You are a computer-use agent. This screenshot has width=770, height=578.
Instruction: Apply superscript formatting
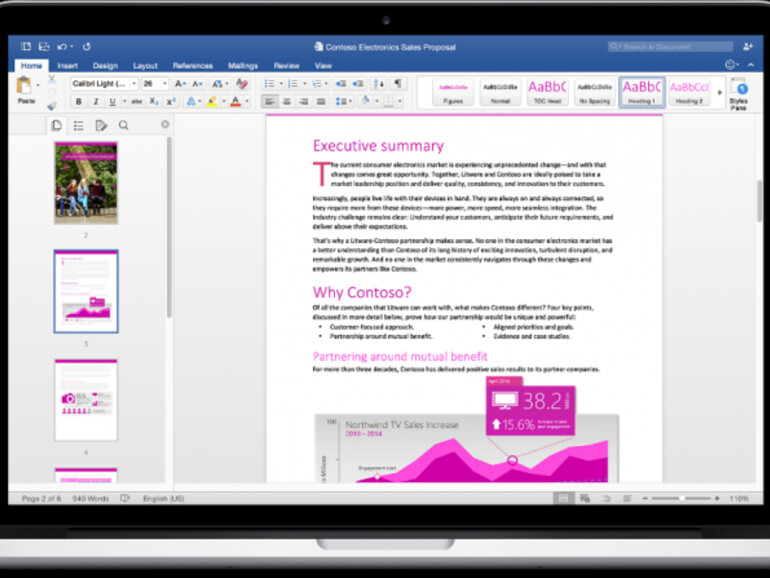pos(171,101)
